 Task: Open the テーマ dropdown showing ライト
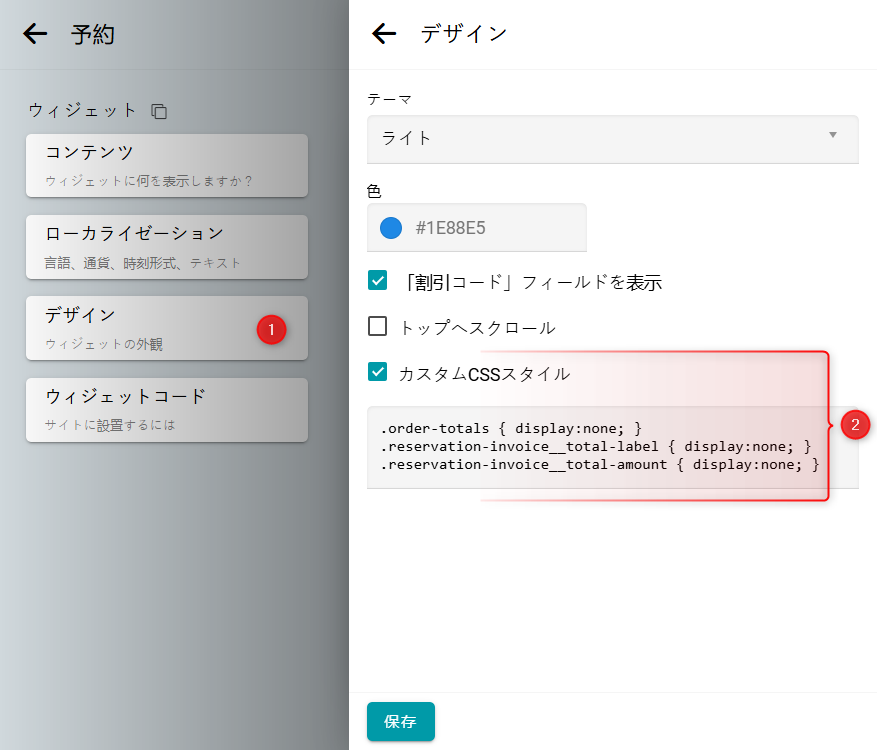click(612, 138)
